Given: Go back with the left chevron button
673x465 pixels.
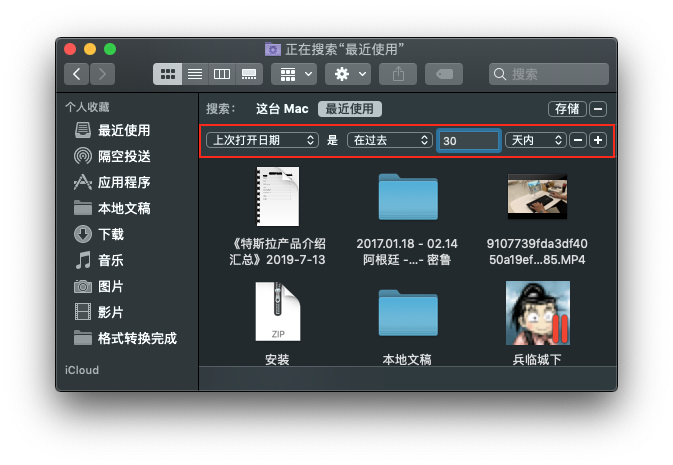Looking at the screenshot, I should tap(76, 74).
